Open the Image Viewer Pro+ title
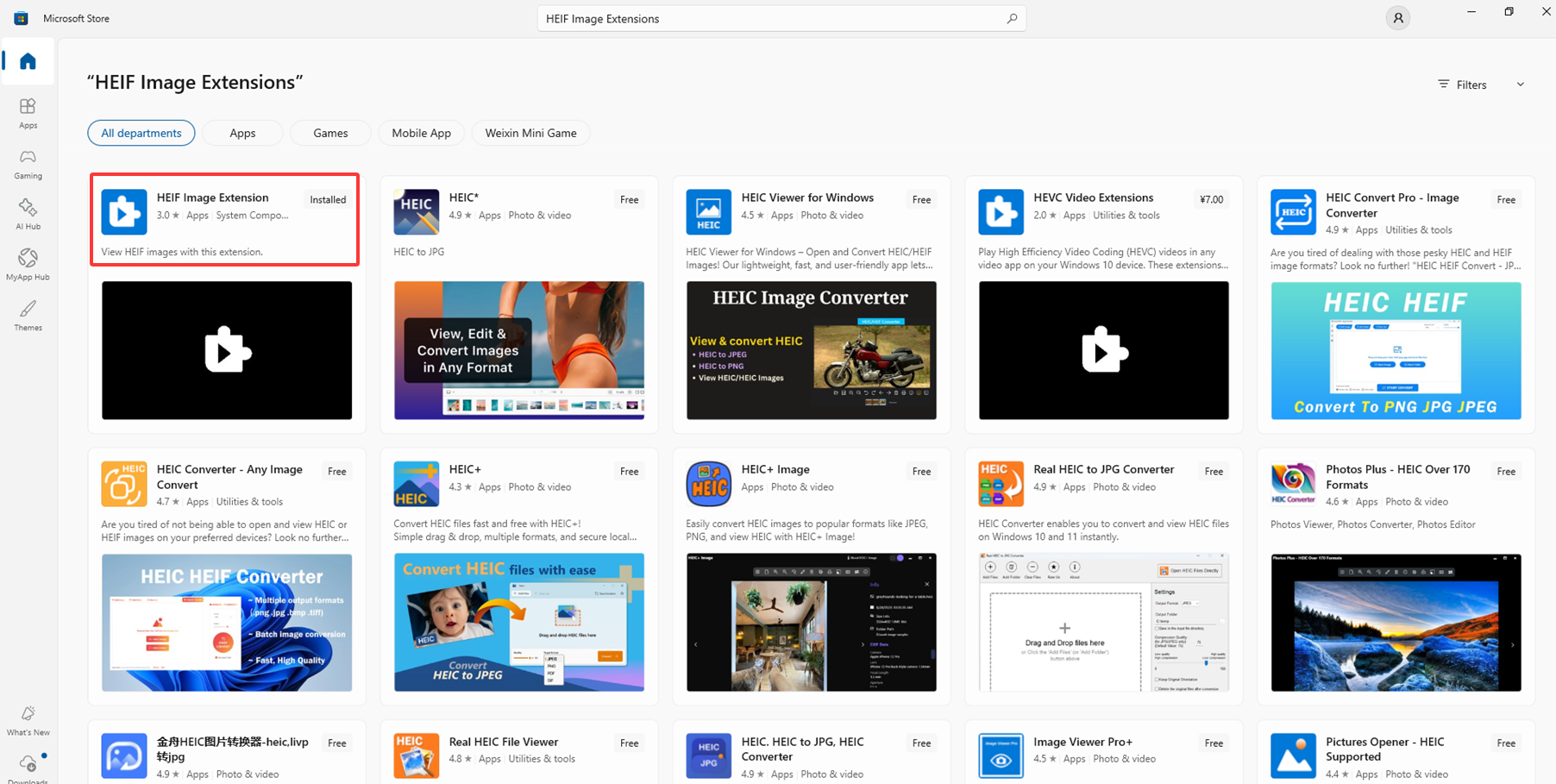Viewport: 1556px width, 784px height. 1083,742
